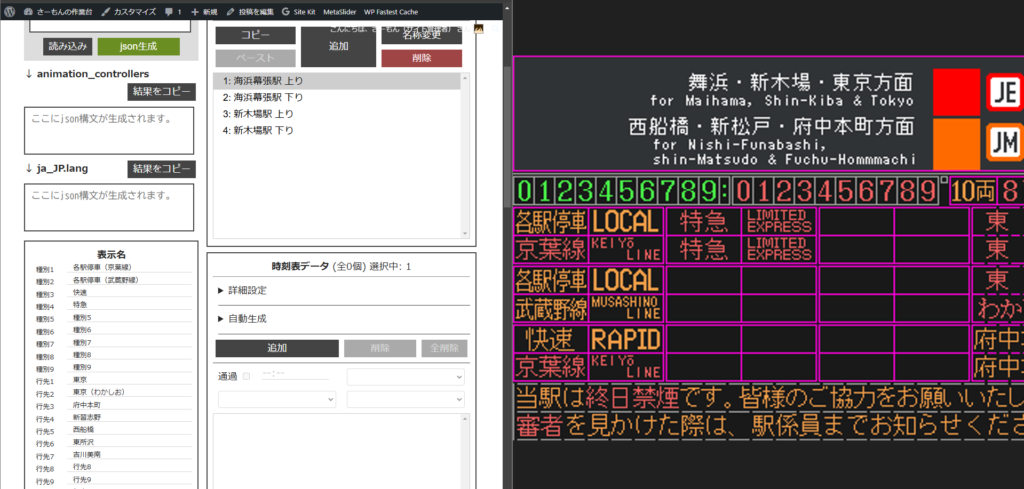Click the green json生成 button
The width and height of the screenshot is (1024, 489).
[x=138, y=46]
